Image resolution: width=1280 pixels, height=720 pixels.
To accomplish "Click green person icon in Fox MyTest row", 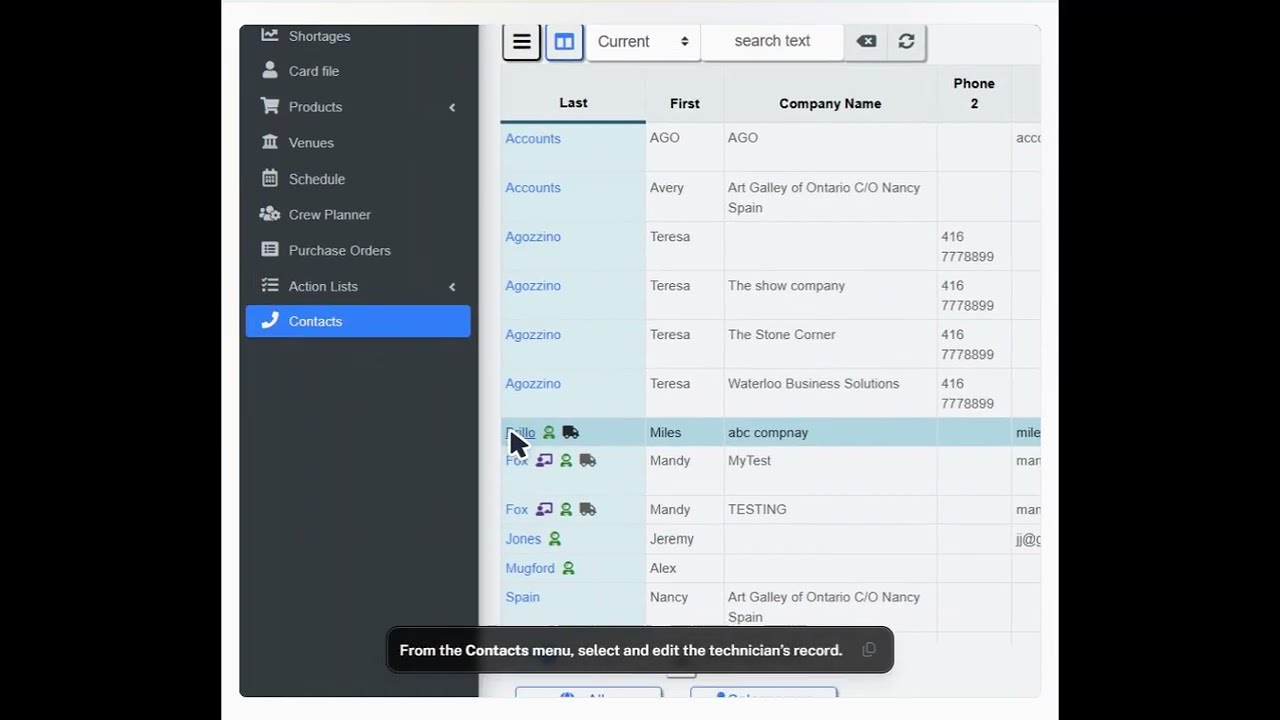I will coord(566,461).
